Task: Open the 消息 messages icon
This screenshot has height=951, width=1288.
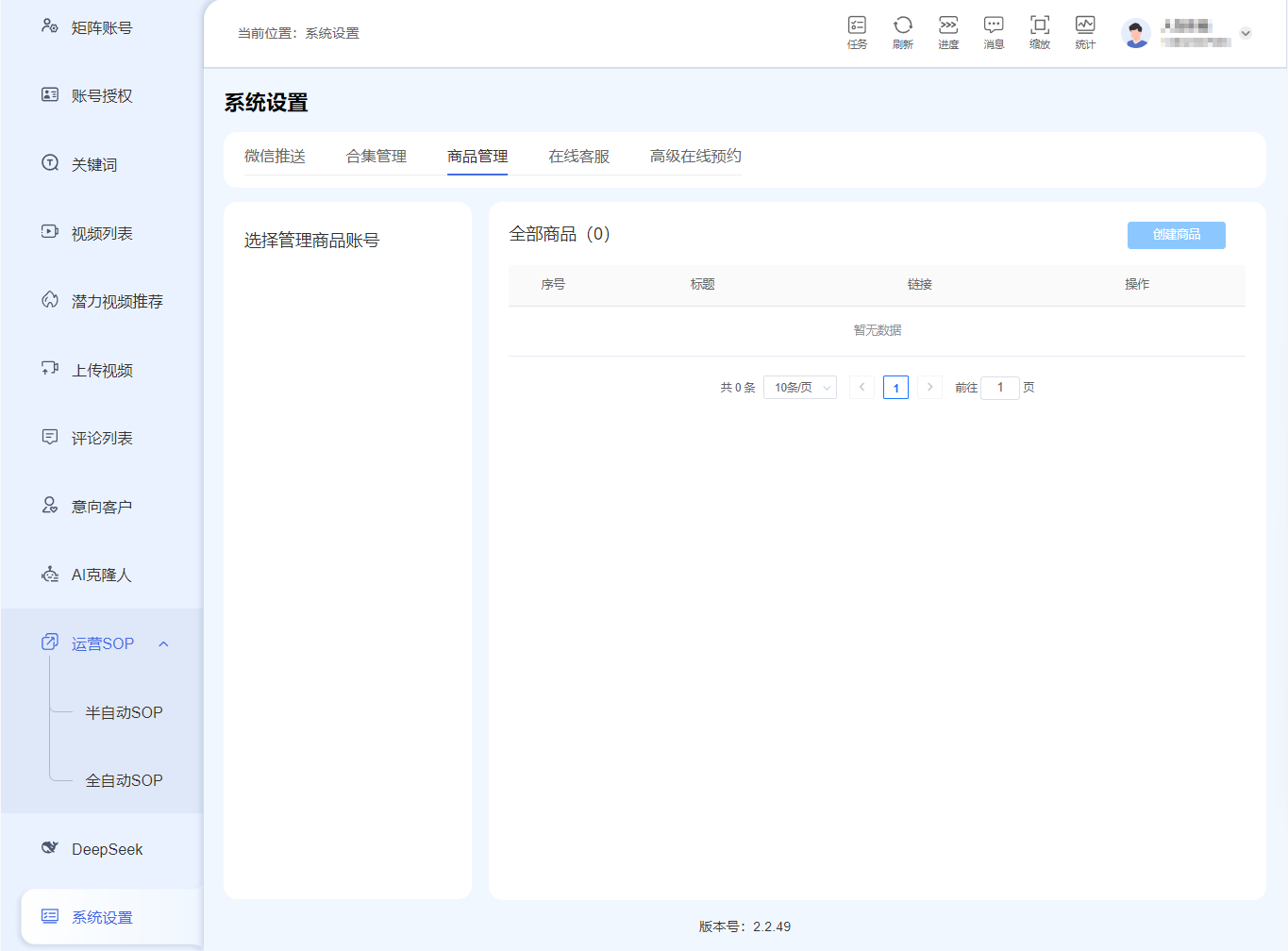Action: coord(994,25)
